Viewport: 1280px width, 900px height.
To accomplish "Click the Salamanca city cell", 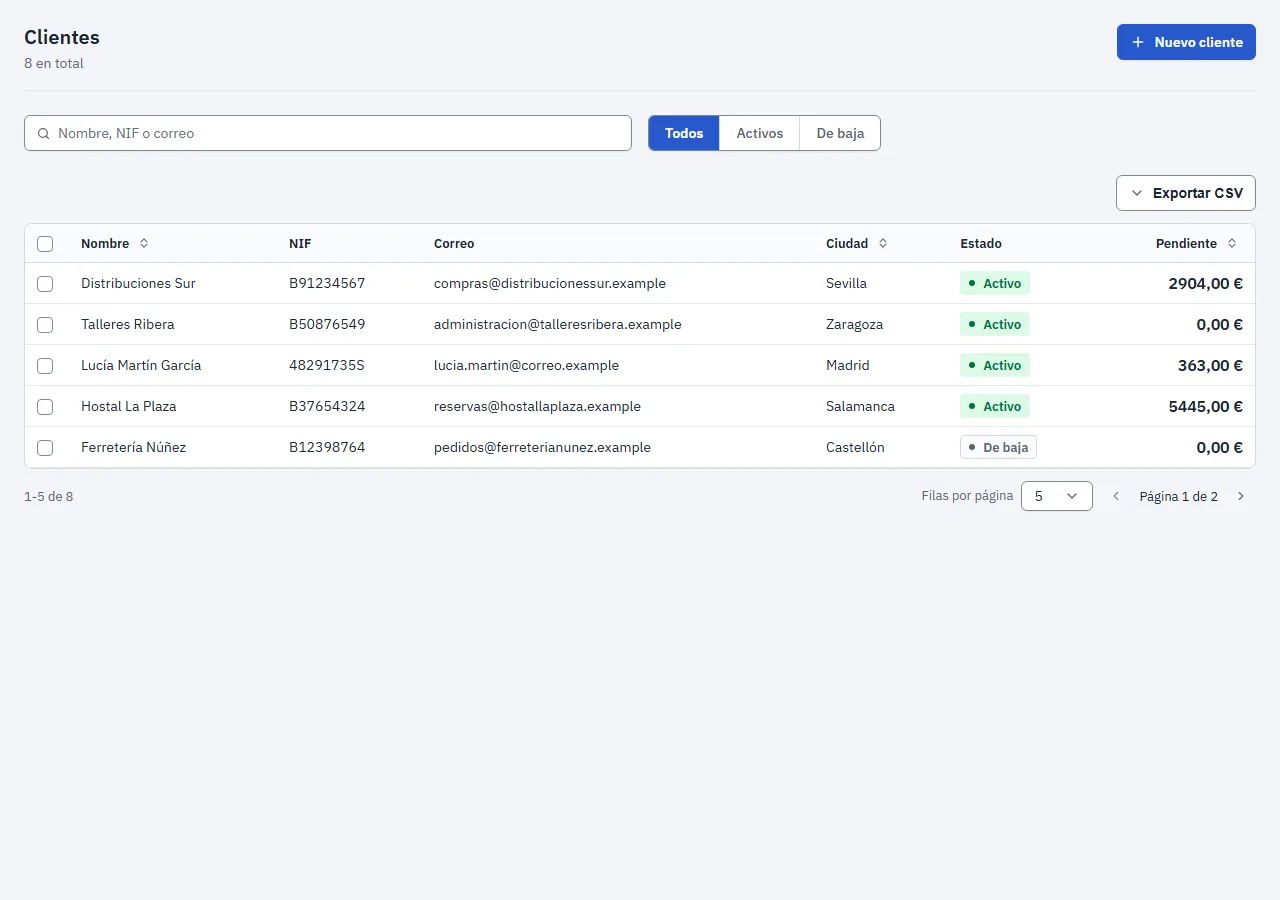I will [x=860, y=406].
